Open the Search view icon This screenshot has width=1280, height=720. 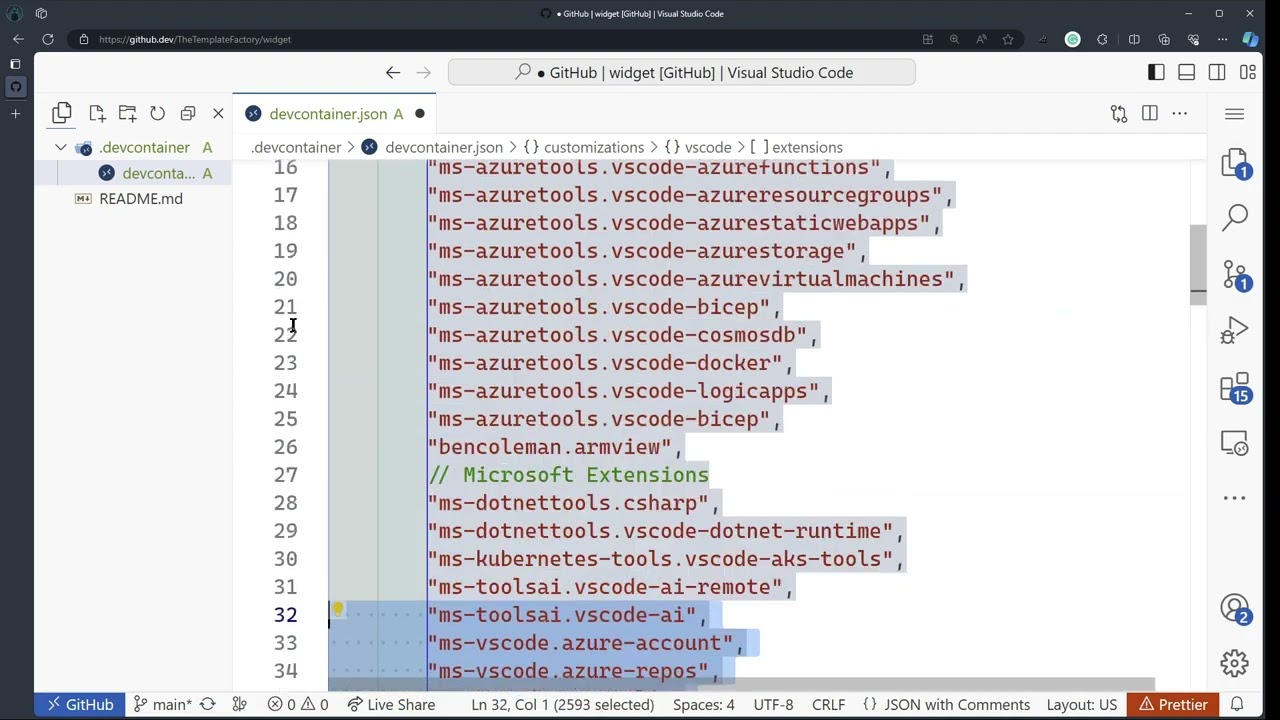click(1236, 217)
